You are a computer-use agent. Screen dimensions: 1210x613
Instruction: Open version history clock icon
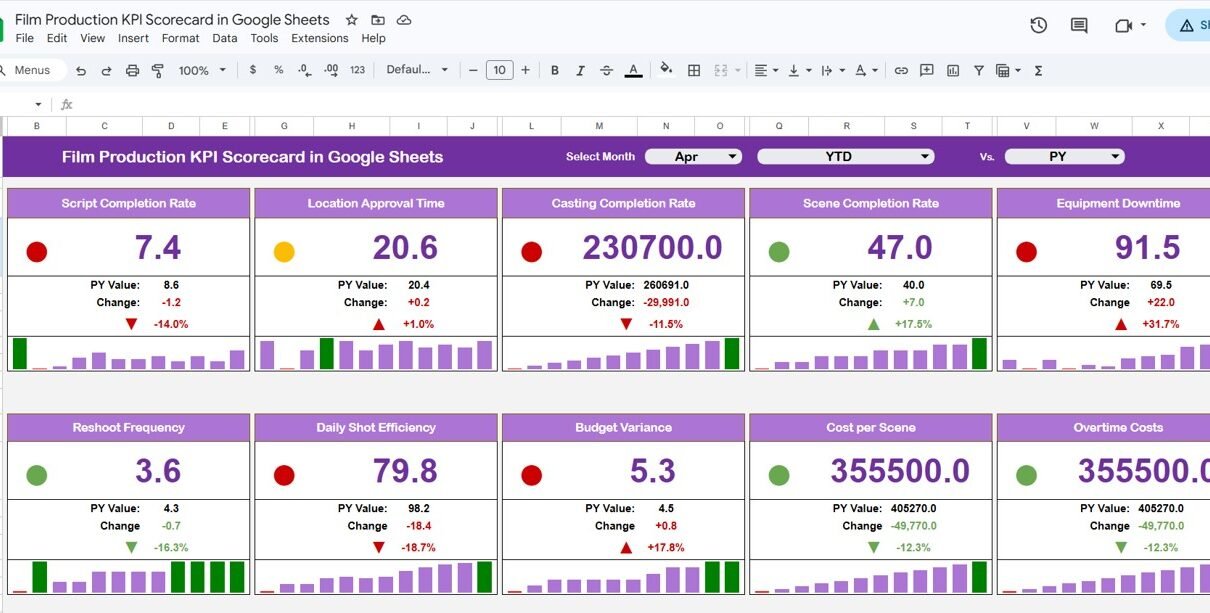(1038, 26)
